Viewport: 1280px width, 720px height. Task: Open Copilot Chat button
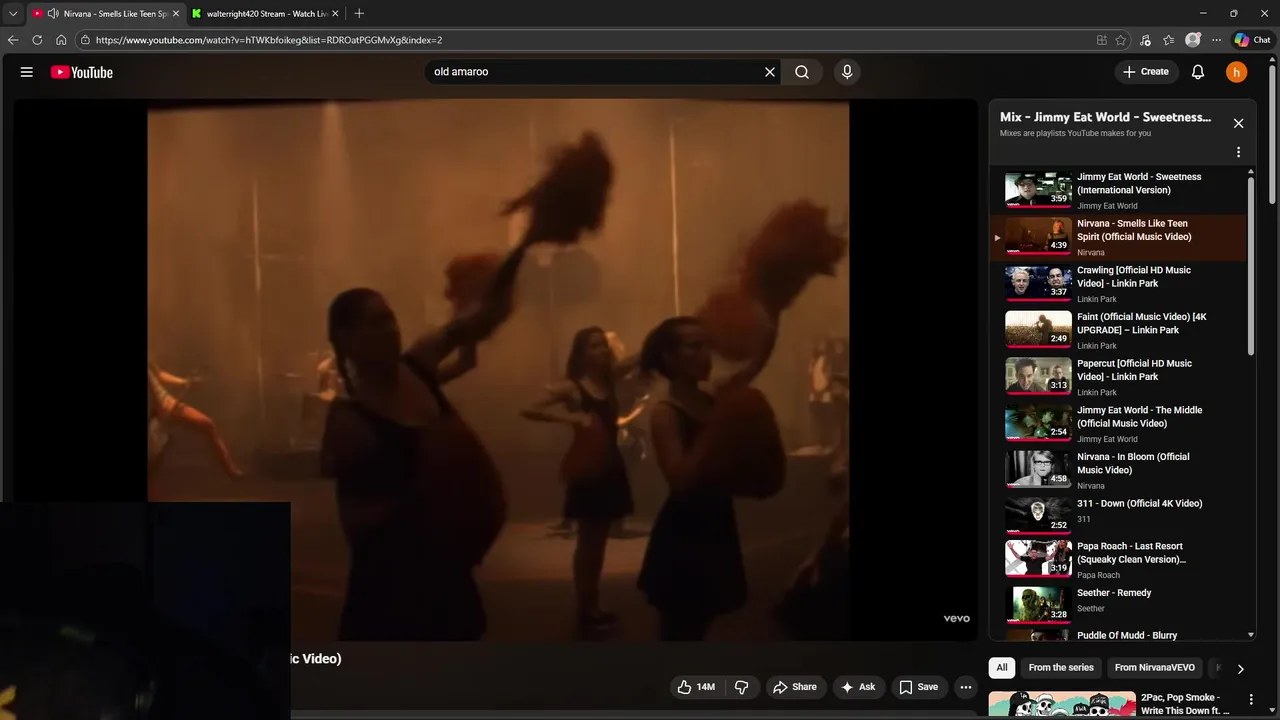[1252, 40]
